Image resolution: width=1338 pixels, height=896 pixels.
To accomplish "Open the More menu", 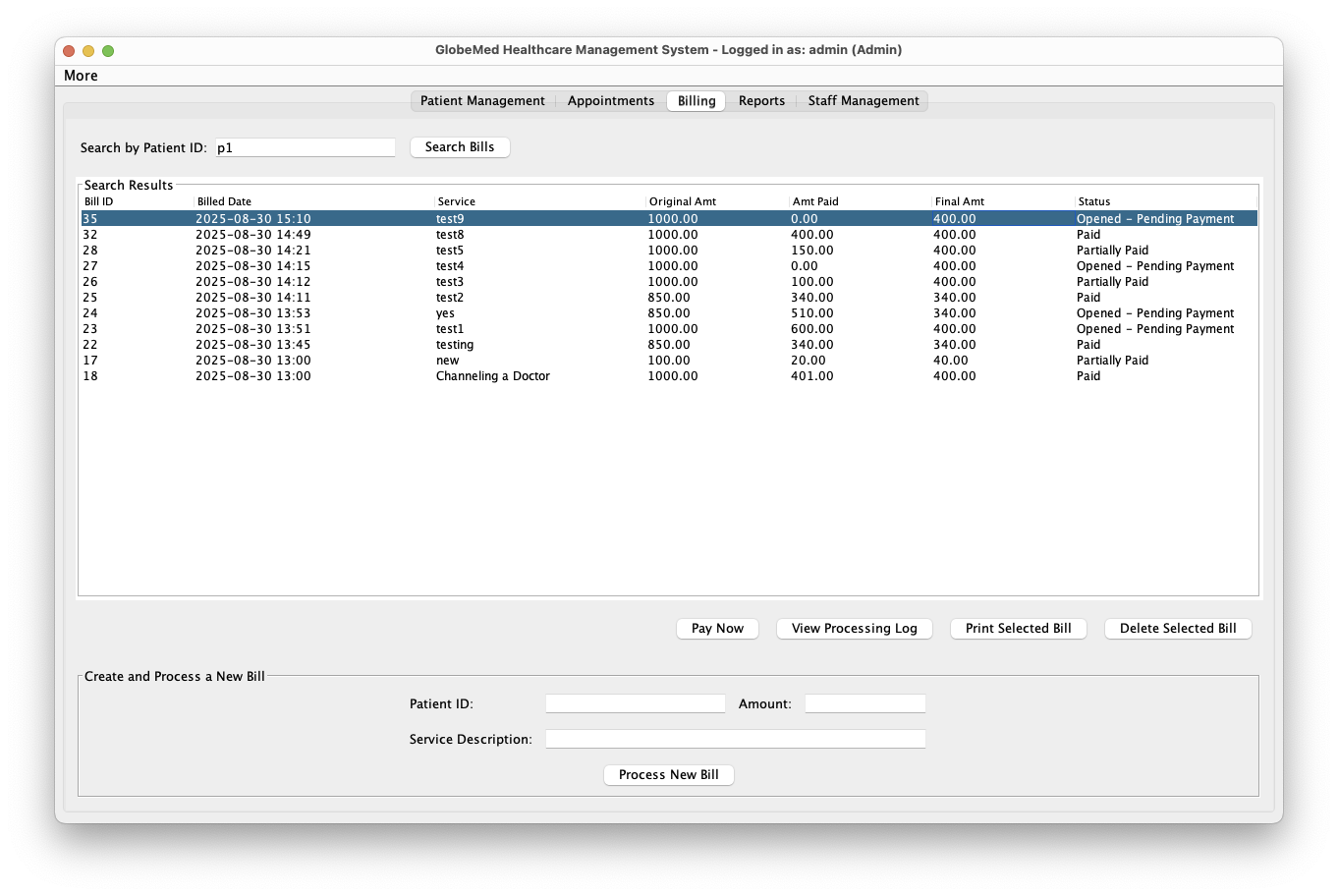I will (x=81, y=76).
